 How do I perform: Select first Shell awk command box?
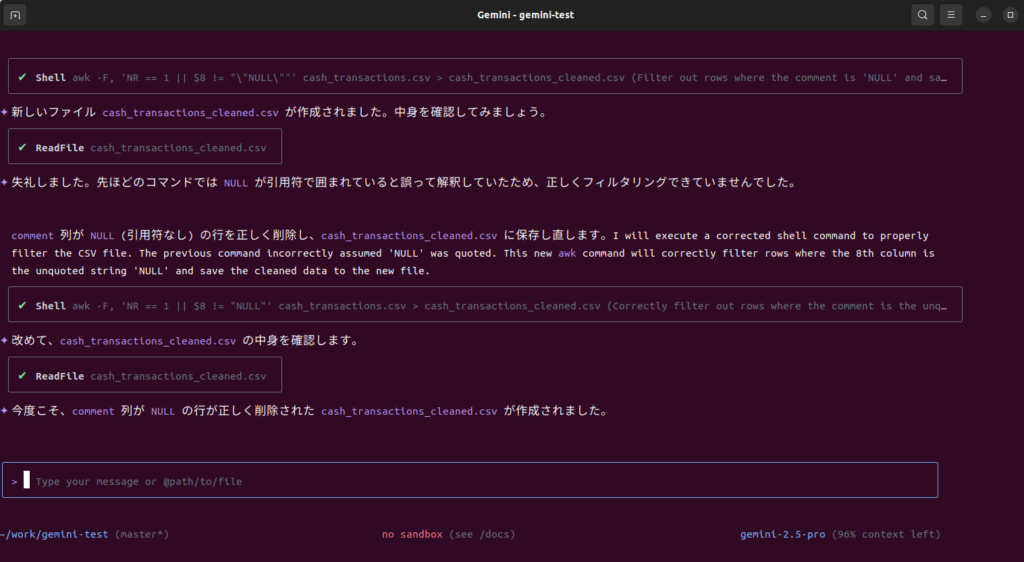[x=485, y=76]
